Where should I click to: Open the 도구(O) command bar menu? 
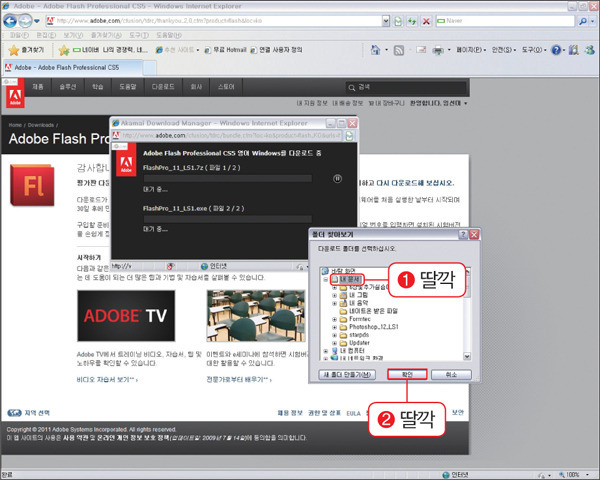click(x=534, y=50)
